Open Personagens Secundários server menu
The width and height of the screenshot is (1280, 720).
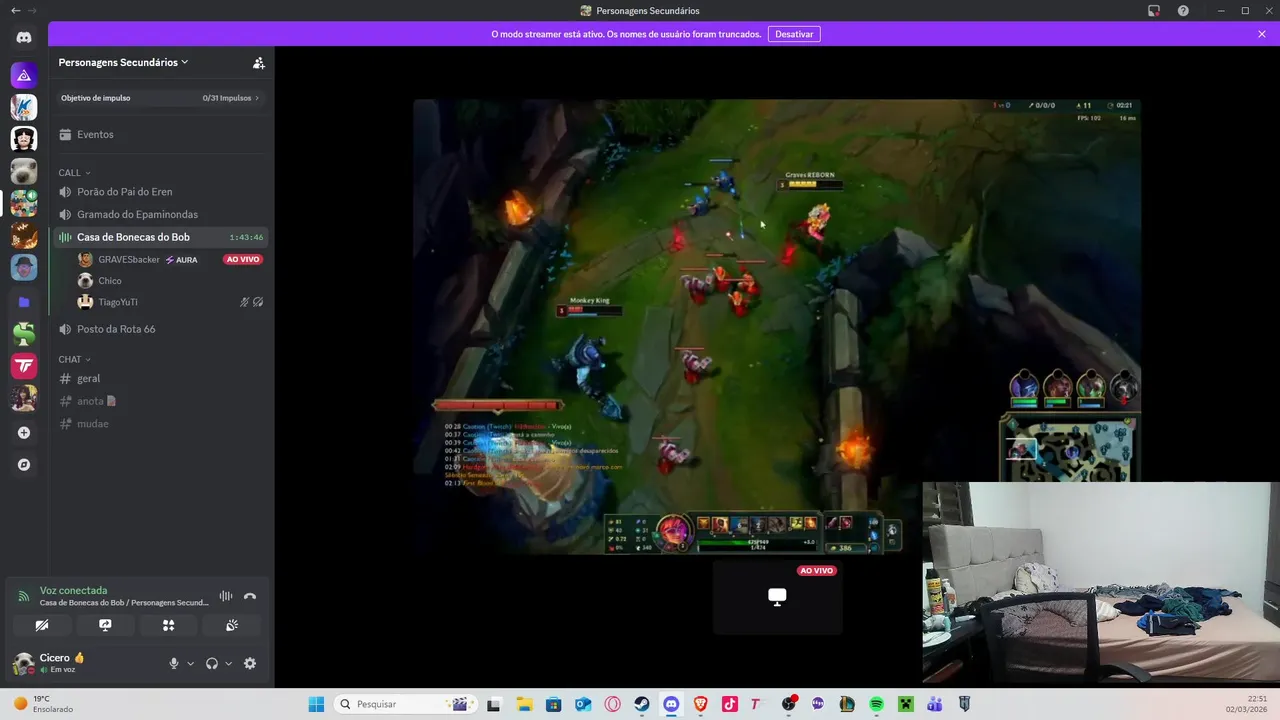[124, 62]
